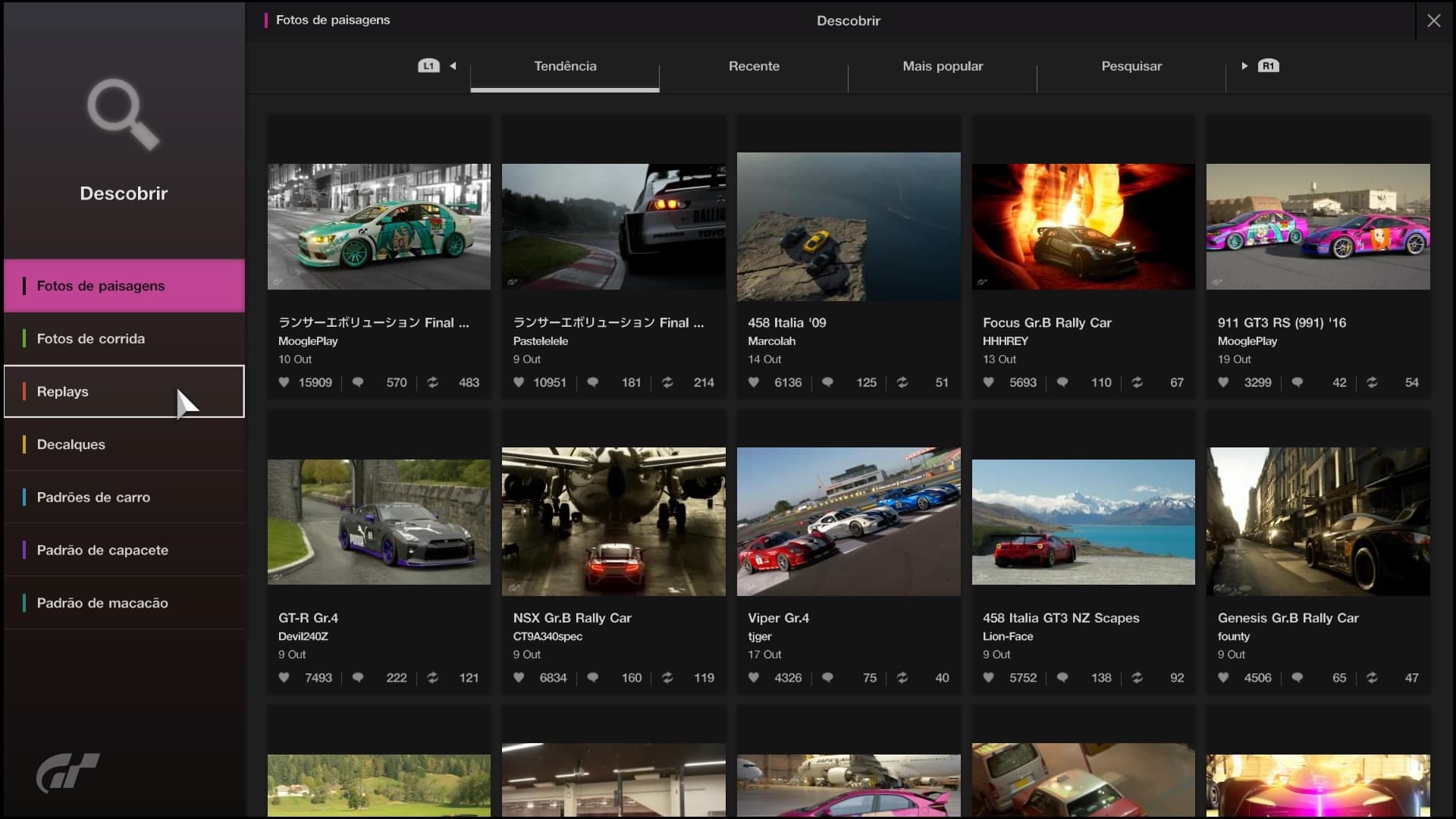Viewport: 1456px width, 819px height.
Task: Open Focus Gr.B Rally Car canyon thumbnail
Action: click(1083, 227)
